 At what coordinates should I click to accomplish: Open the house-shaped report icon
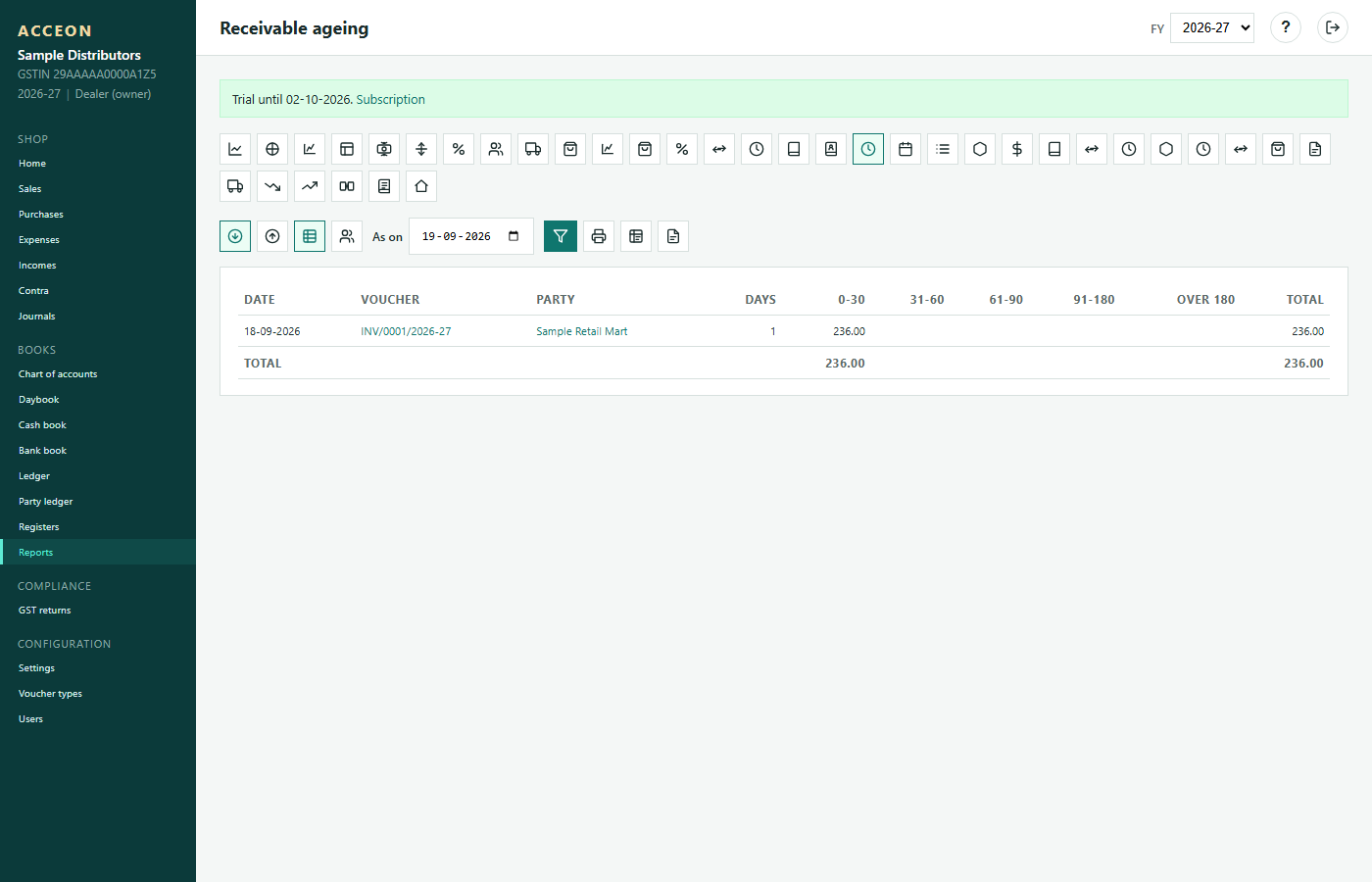(421, 186)
